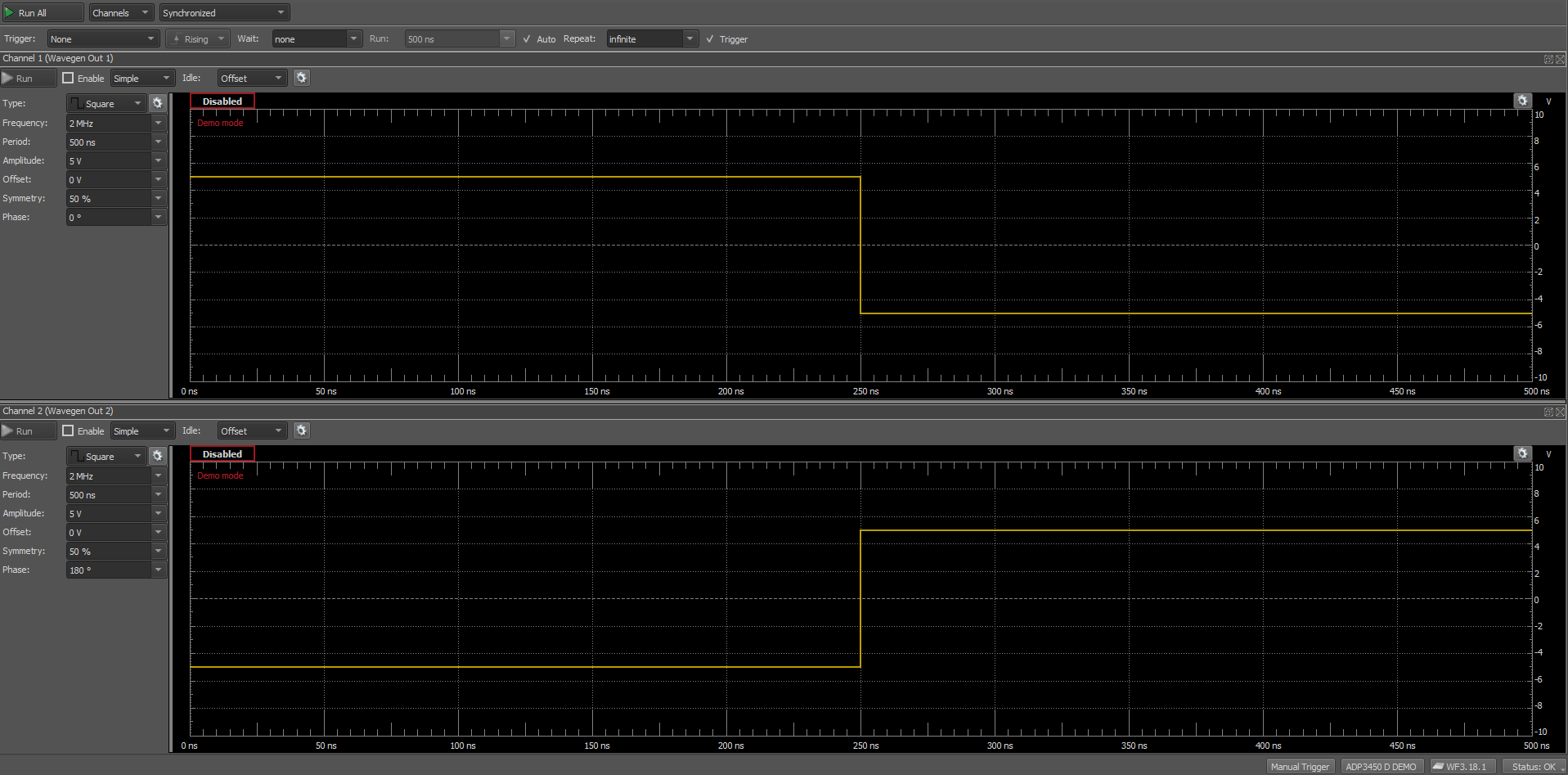Image resolution: width=1568 pixels, height=775 pixels.
Task: Click Channel 2 Symmetry 50 % field
Action: tap(109, 551)
